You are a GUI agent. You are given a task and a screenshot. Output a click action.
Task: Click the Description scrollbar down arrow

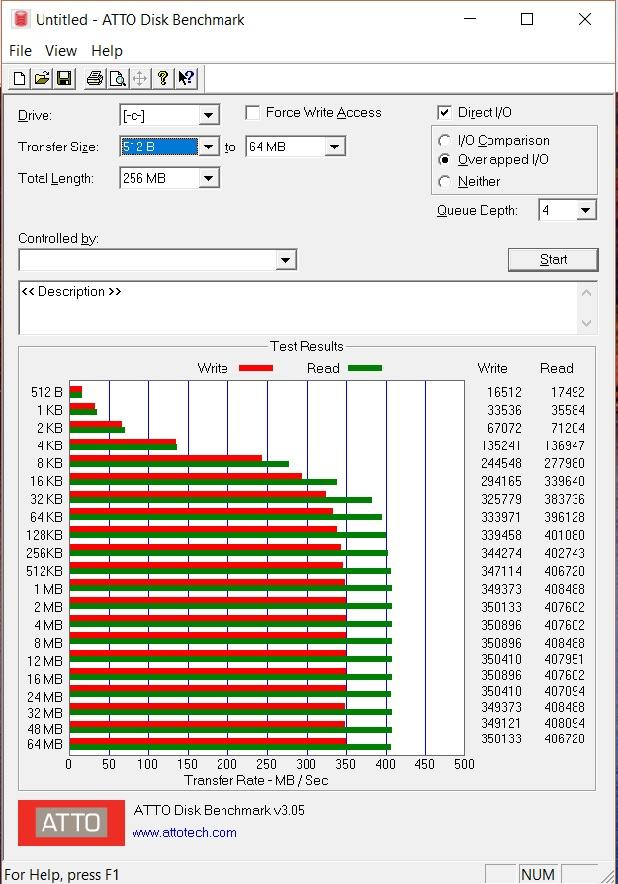(x=586, y=324)
